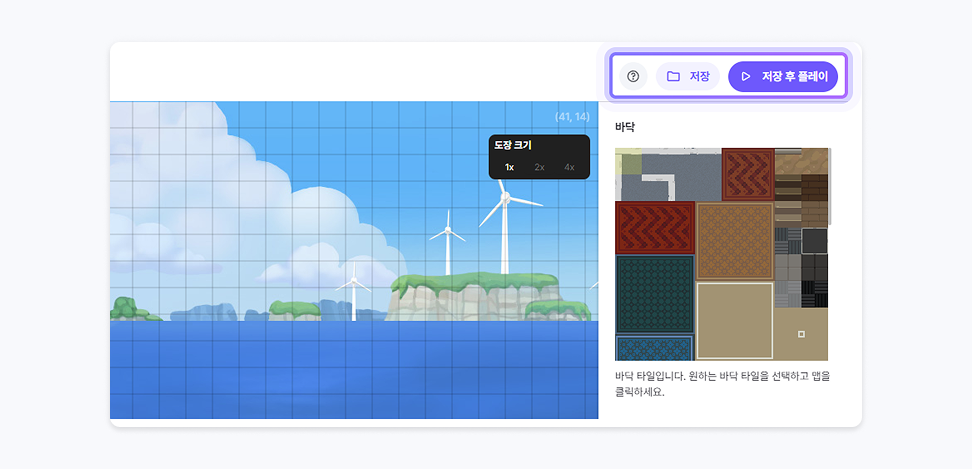The image size is (972, 469).
Task: Select the tan tile with white square
Action: (801, 334)
